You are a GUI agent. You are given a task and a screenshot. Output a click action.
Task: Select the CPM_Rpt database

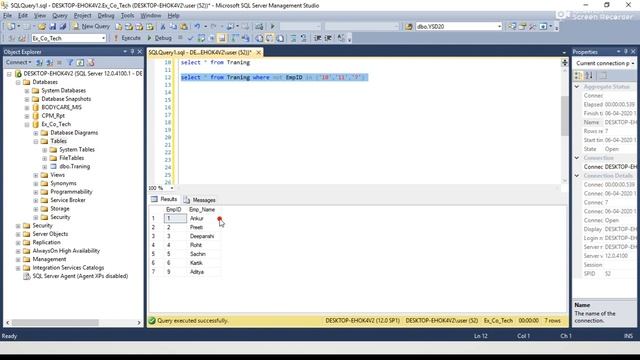click(53, 116)
